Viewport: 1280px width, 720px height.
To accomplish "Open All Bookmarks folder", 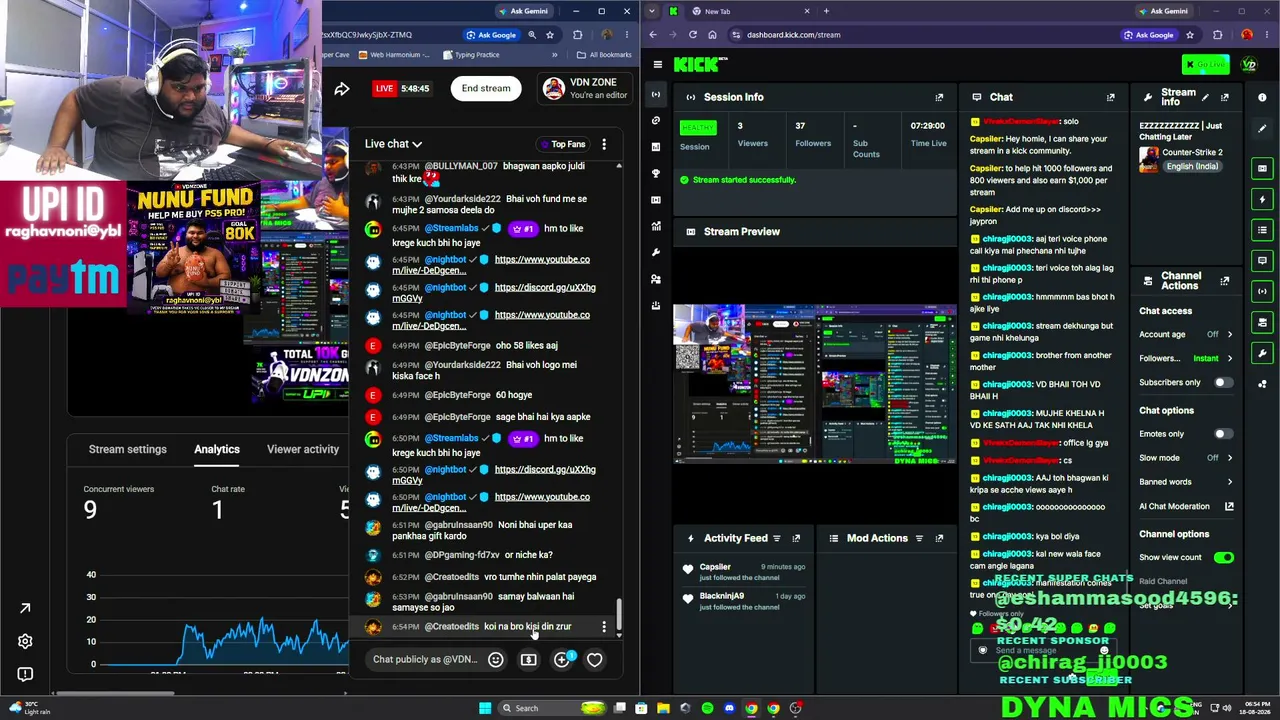I will pyautogui.click(x=605, y=55).
